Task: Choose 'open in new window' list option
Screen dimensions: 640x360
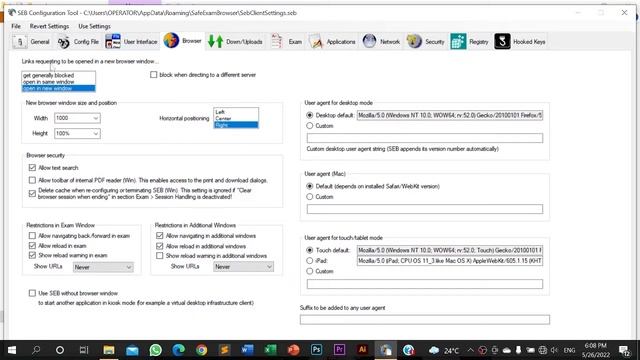Action: tap(58, 88)
